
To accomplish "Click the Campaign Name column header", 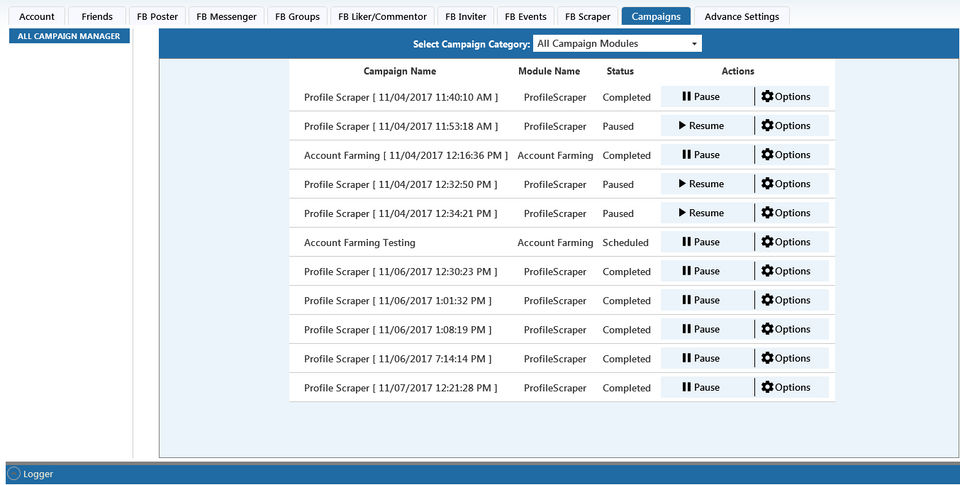I will (x=400, y=71).
